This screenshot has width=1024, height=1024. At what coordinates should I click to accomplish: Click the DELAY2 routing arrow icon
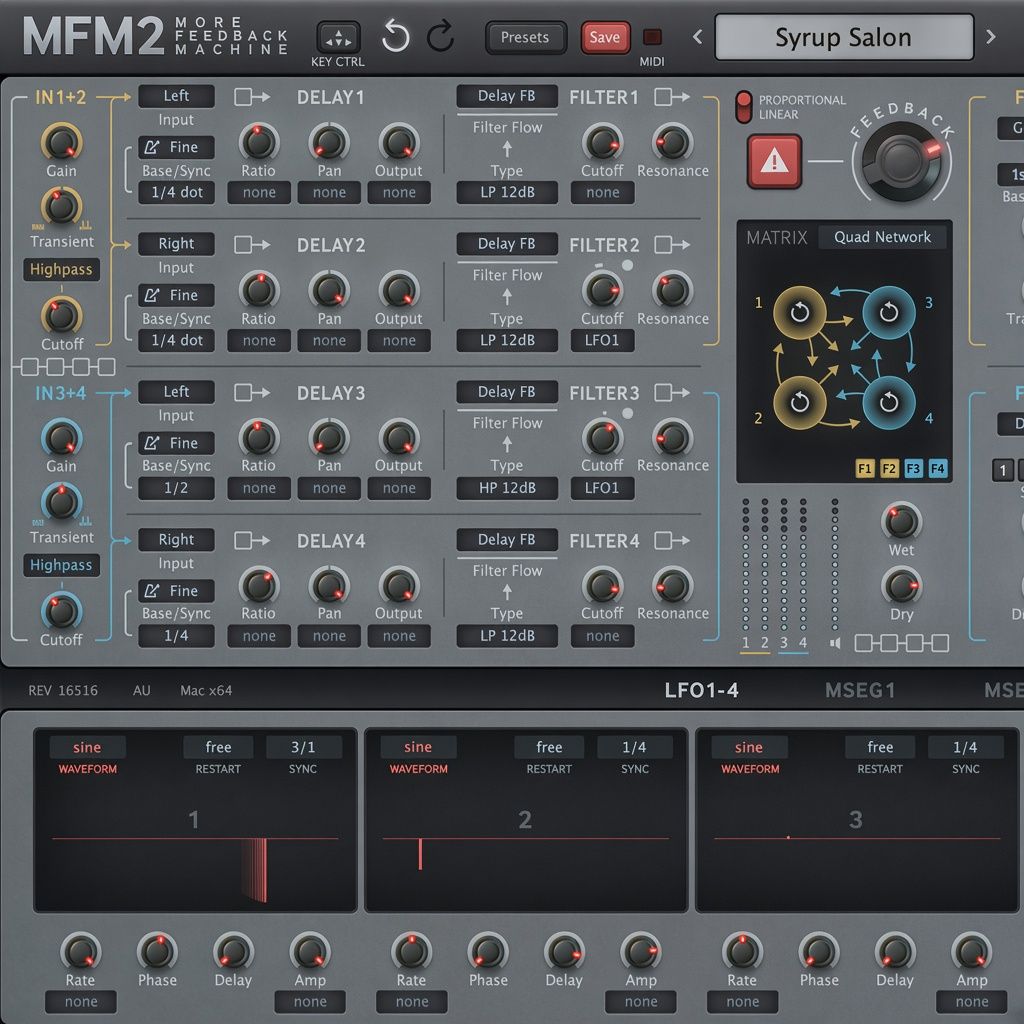point(252,245)
